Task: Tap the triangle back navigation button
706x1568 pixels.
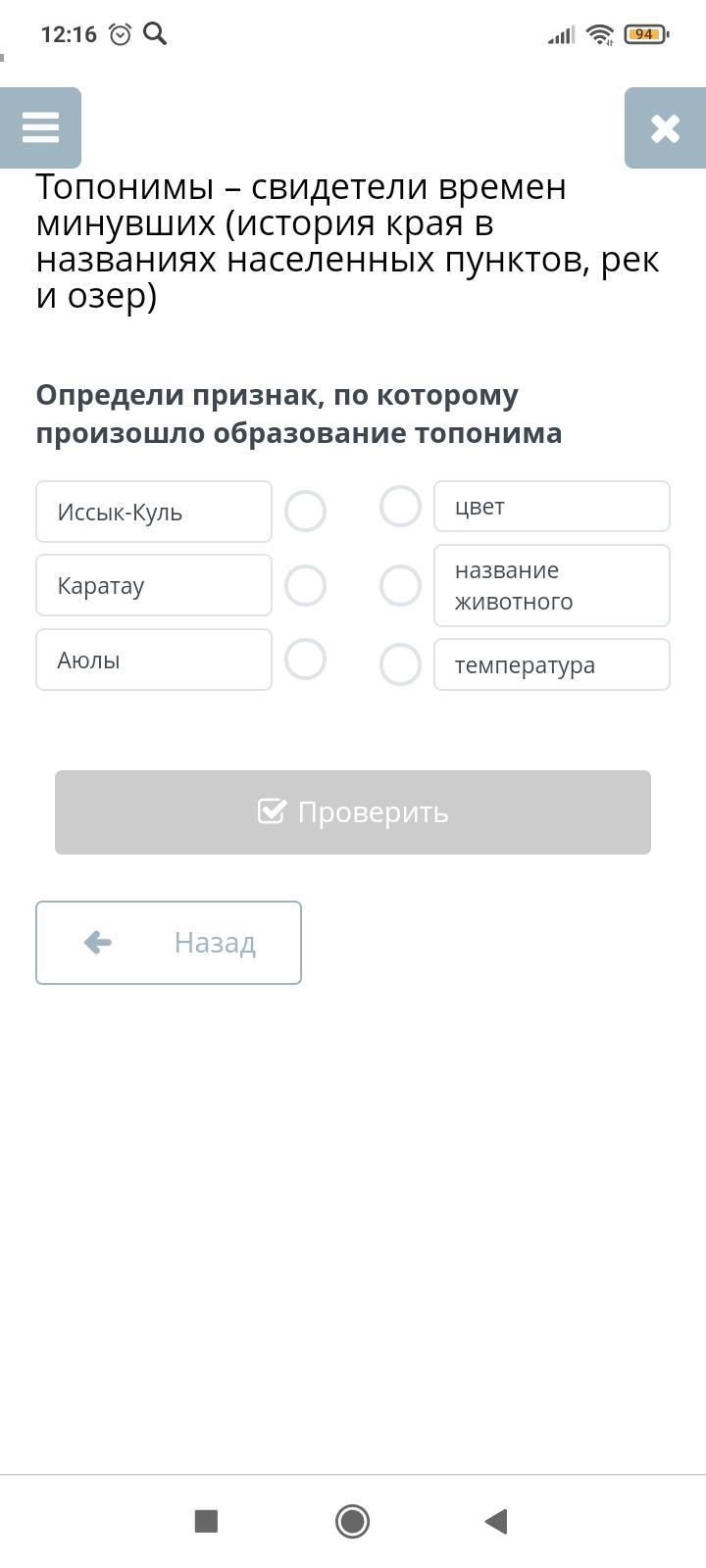Action: [496, 1521]
